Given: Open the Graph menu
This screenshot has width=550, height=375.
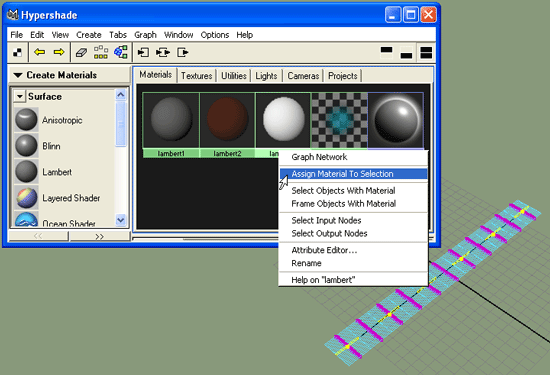Looking at the screenshot, I should coord(145,35).
